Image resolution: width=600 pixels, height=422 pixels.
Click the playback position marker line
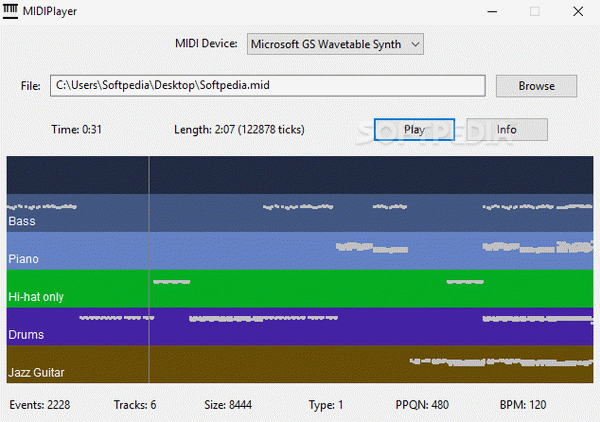click(x=149, y=269)
